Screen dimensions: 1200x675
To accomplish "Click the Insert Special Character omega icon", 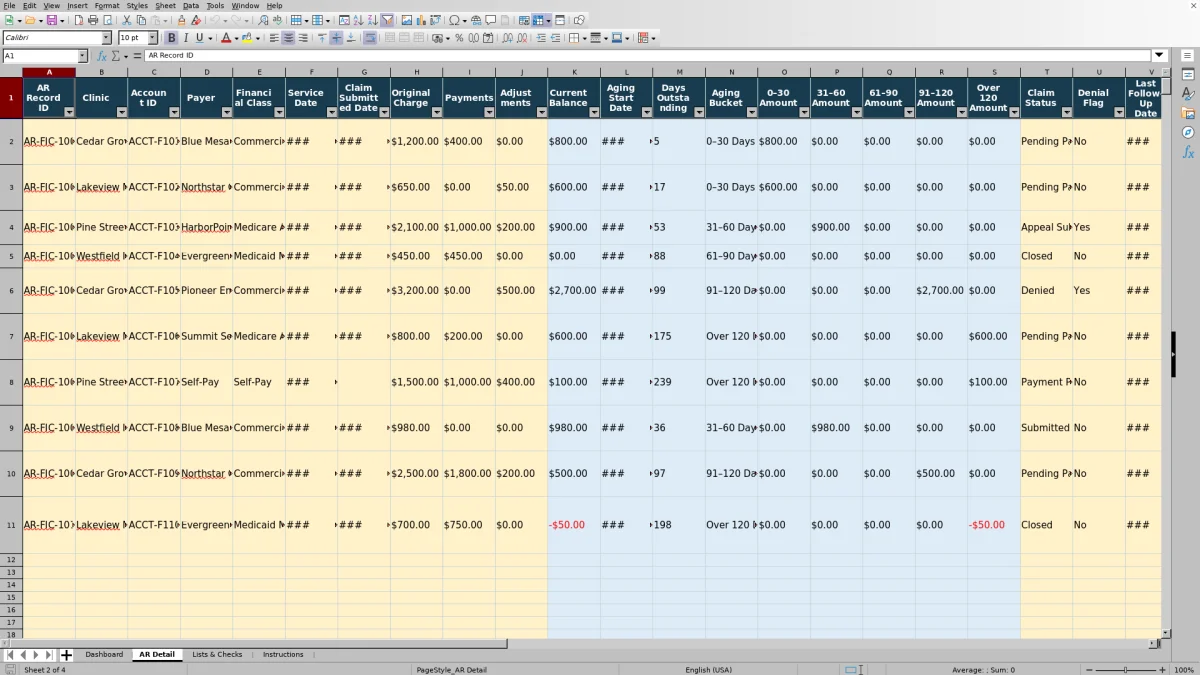I will click(x=455, y=20).
